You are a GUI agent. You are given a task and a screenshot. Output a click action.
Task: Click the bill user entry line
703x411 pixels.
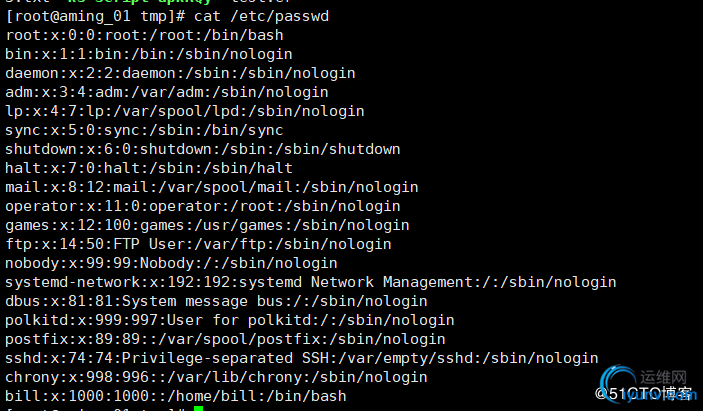[176, 396]
